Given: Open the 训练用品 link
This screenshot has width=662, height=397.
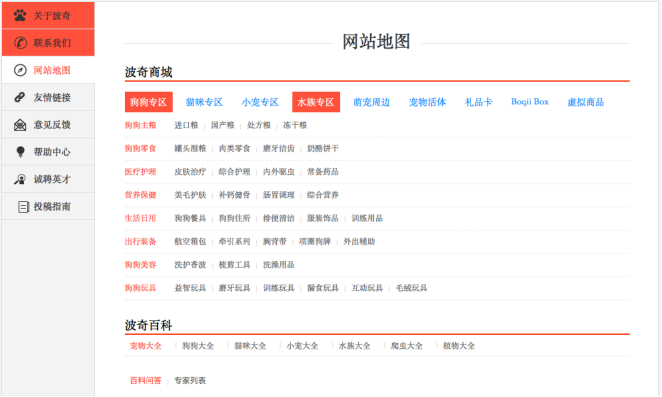Looking at the screenshot, I should (367, 218).
